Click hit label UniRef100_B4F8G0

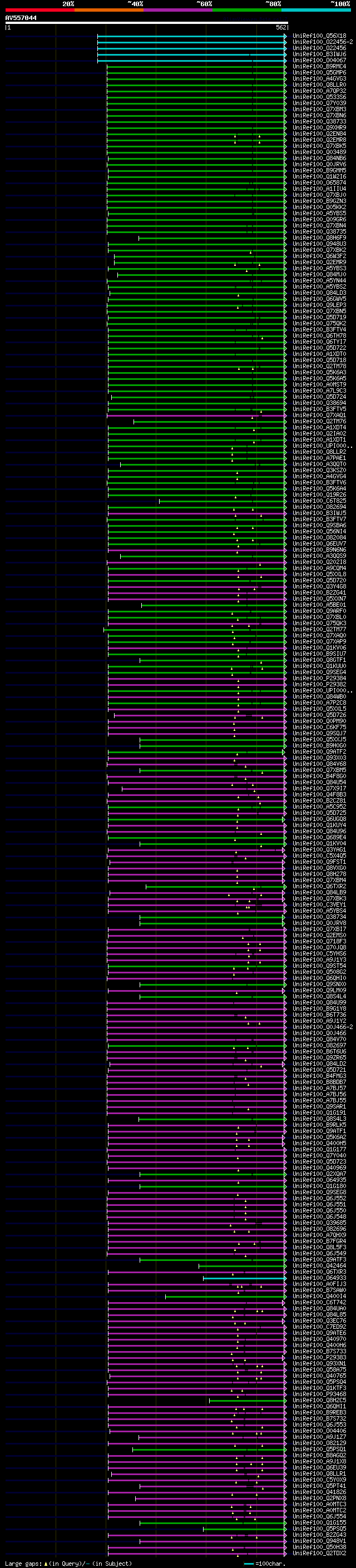(319, 776)
